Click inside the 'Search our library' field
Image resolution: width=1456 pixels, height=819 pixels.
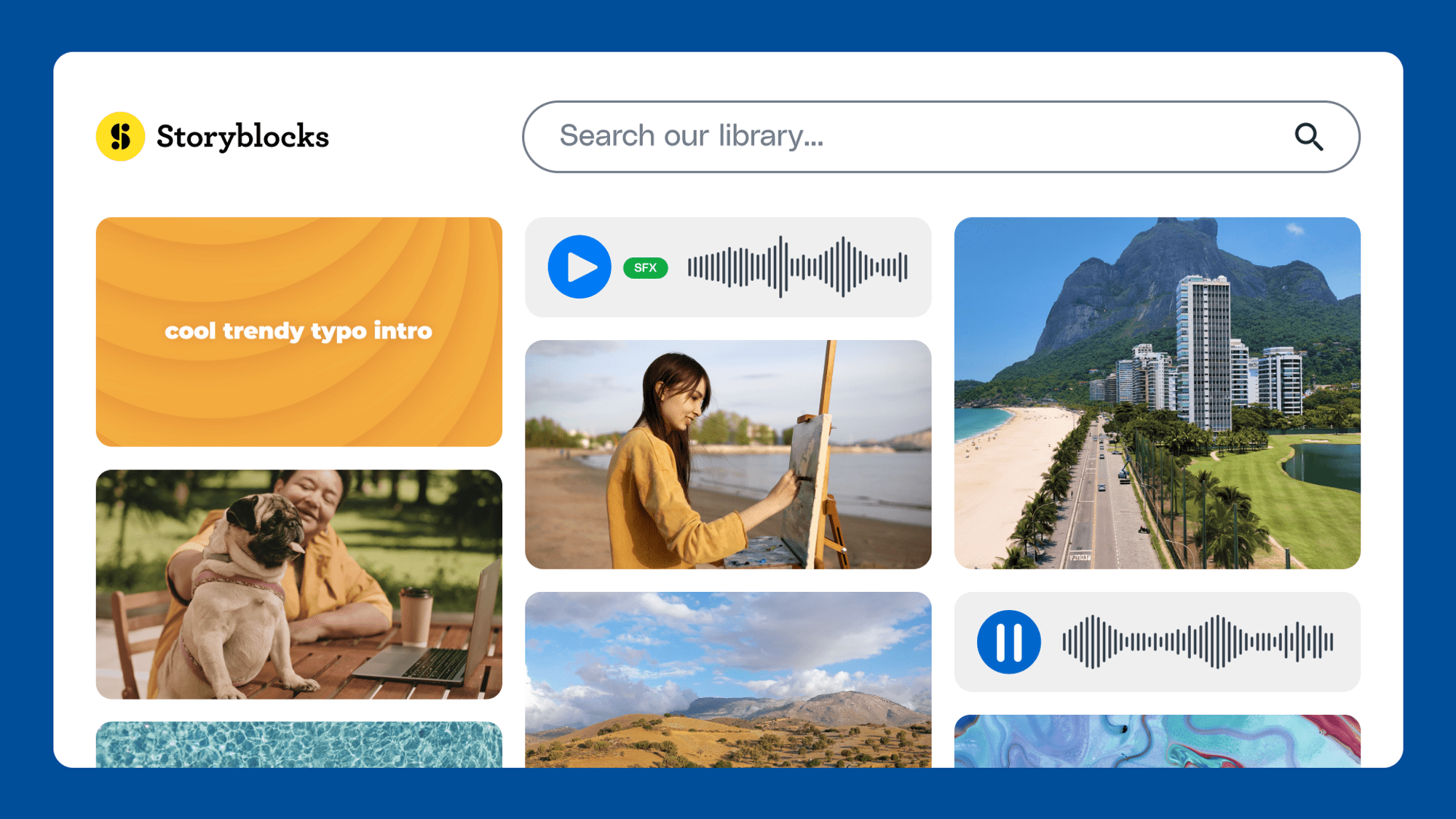tap(874, 136)
